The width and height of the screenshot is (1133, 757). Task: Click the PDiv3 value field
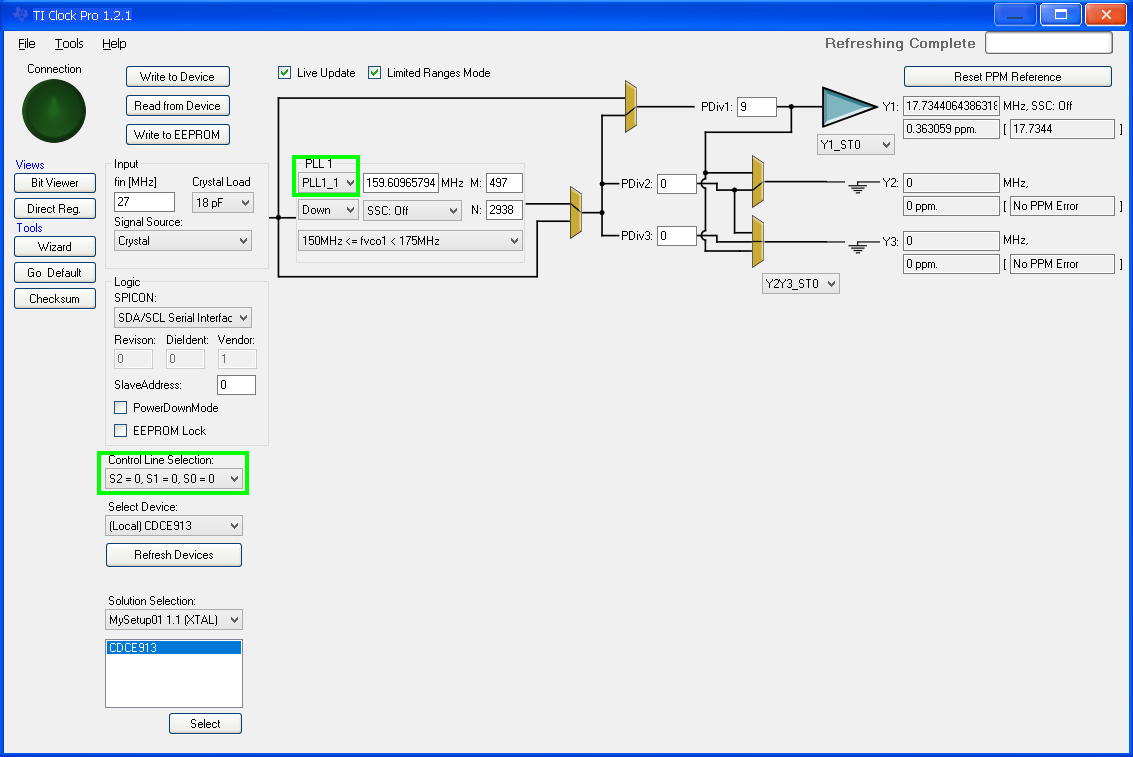pyautogui.click(x=677, y=236)
